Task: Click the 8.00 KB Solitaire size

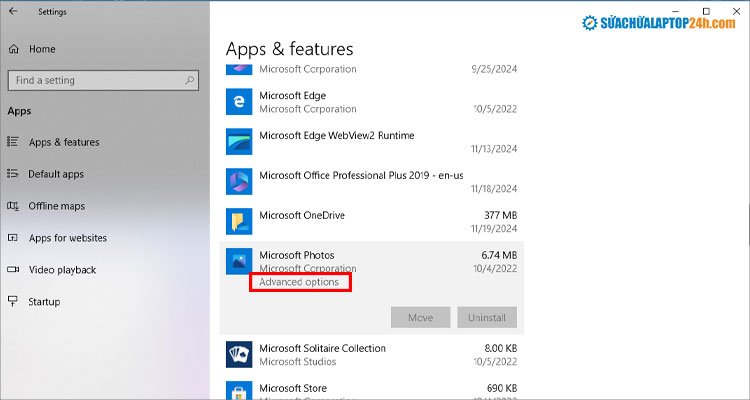Action: click(500, 348)
